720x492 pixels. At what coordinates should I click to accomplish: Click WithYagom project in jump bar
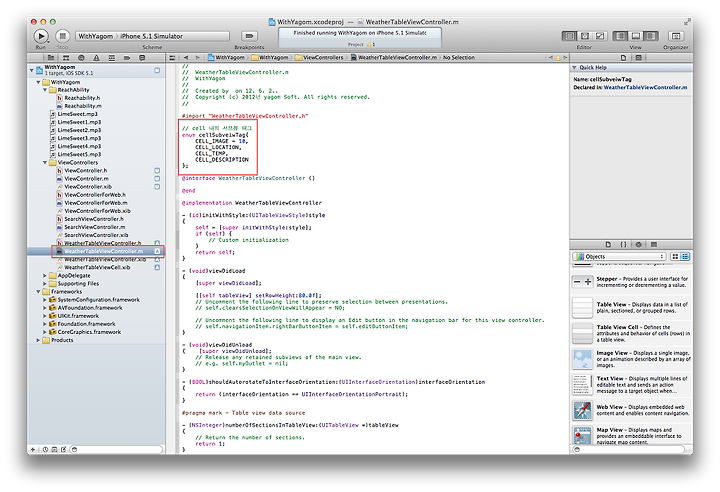(226, 58)
